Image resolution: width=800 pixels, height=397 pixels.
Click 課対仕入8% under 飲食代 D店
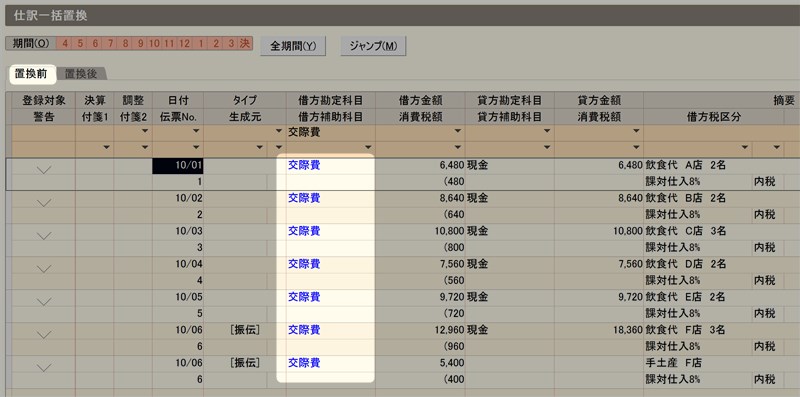point(673,281)
